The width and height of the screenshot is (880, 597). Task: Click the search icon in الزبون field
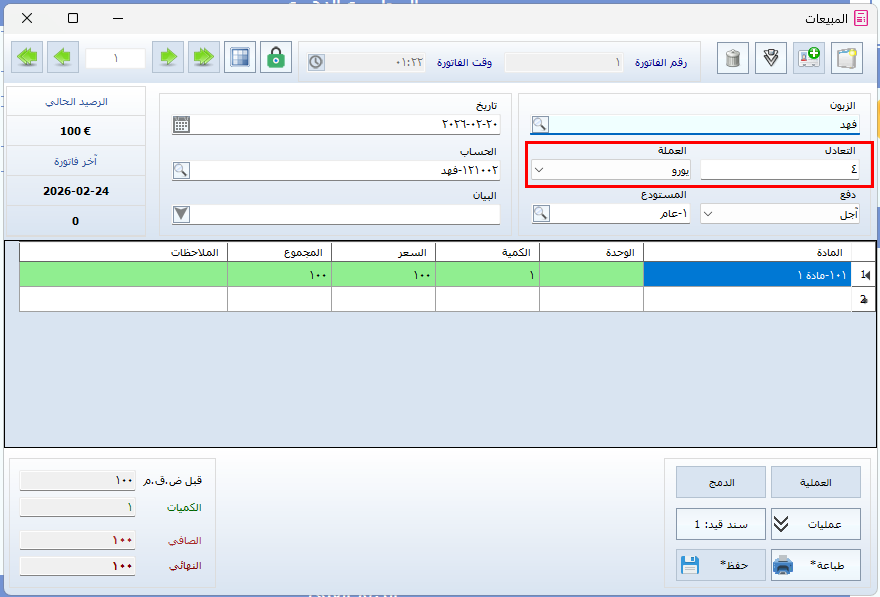pyautogui.click(x=540, y=125)
